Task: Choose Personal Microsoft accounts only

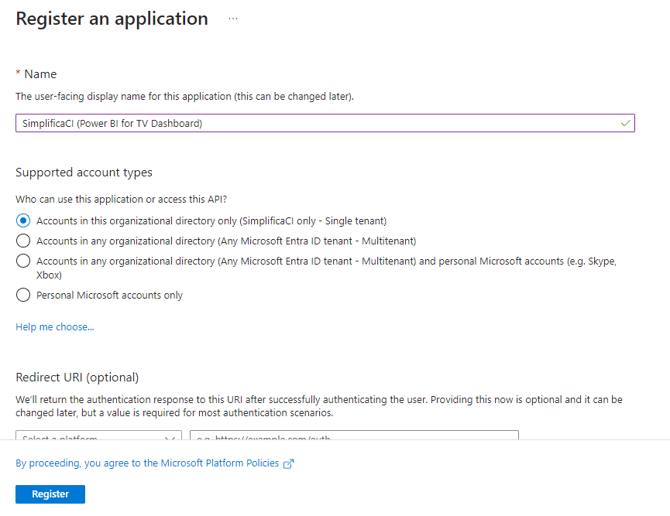Action: point(23,295)
